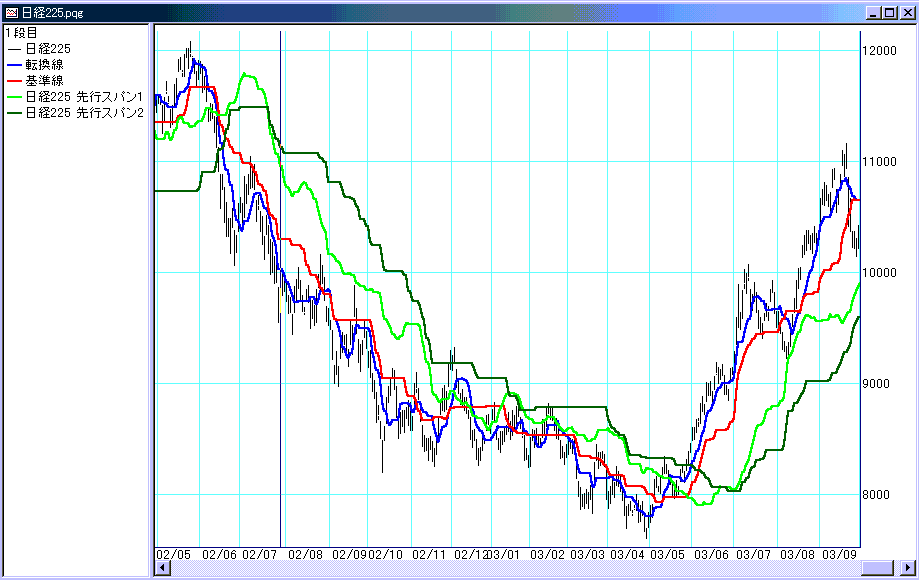Click the empty horizontal scrollbar track
The height and width of the screenshot is (580, 919).
click(500, 568)
